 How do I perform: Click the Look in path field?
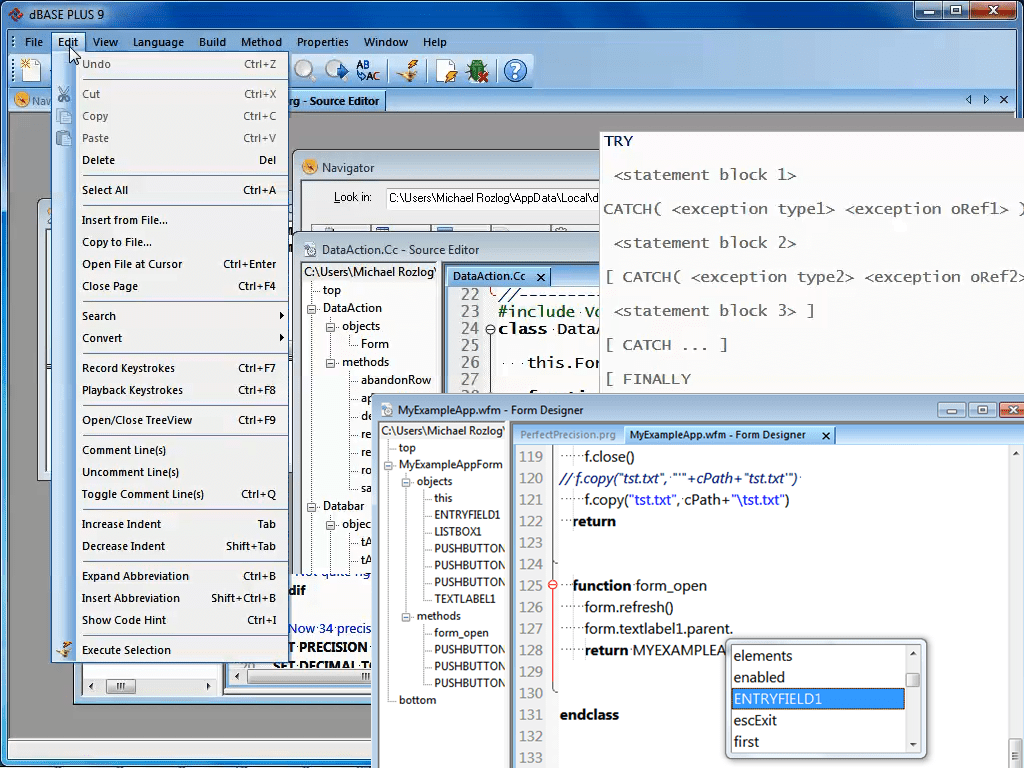493,198
